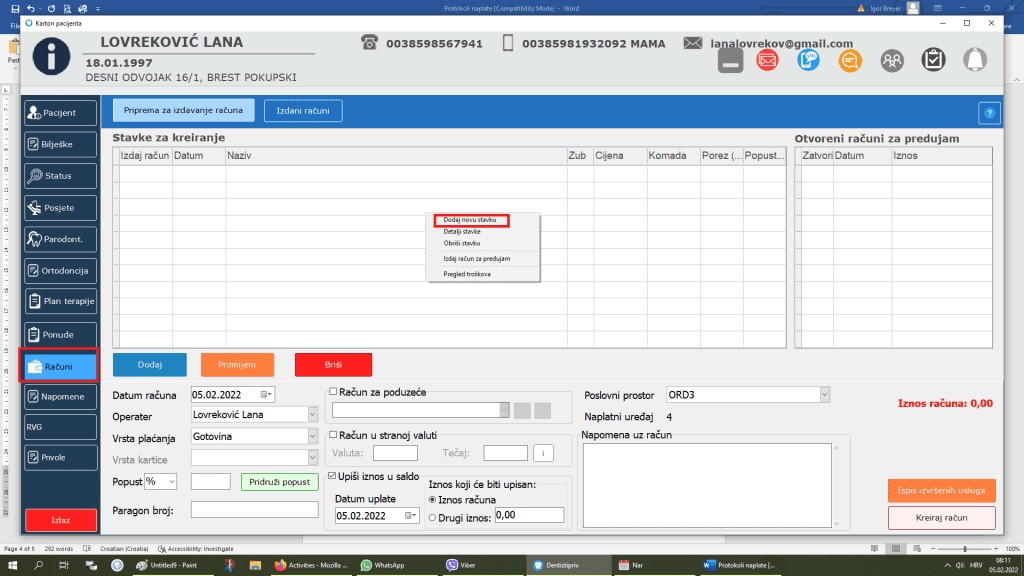Click the exchange rate info icon

543,453
